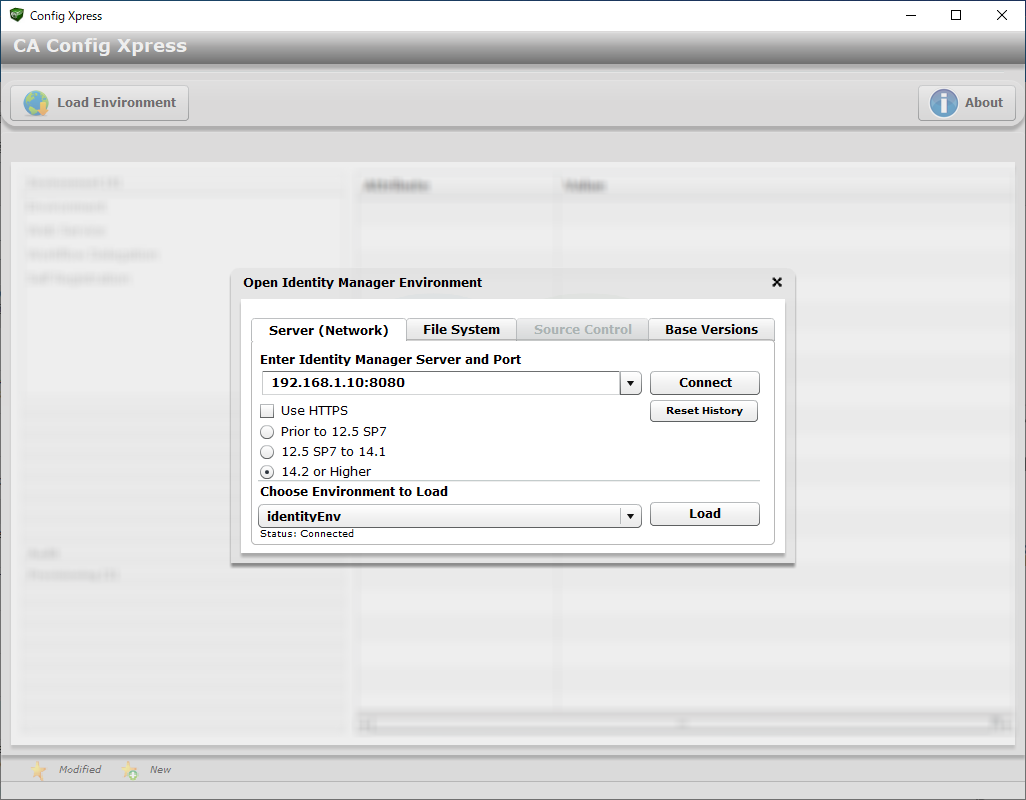Click the Load Environment globe icon
This screenshot has width=1026, height=800.
(x=36, y=103)
